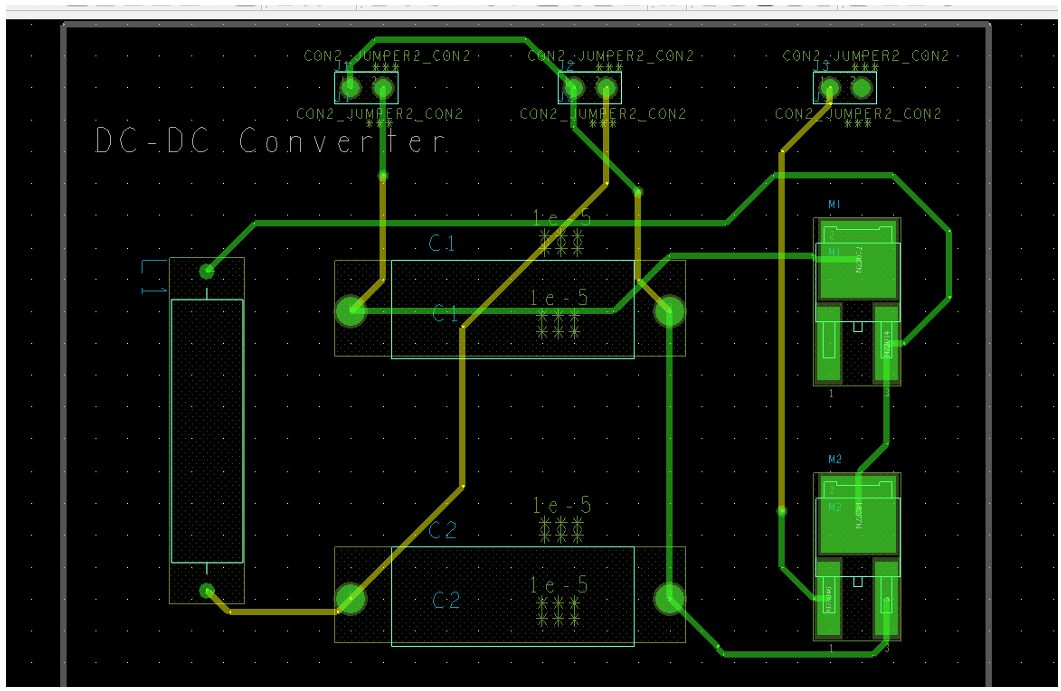Viewport: 1061px width, 691px height.
Task: Select capacitor C1's right round pad
Action: pos(669,311)
